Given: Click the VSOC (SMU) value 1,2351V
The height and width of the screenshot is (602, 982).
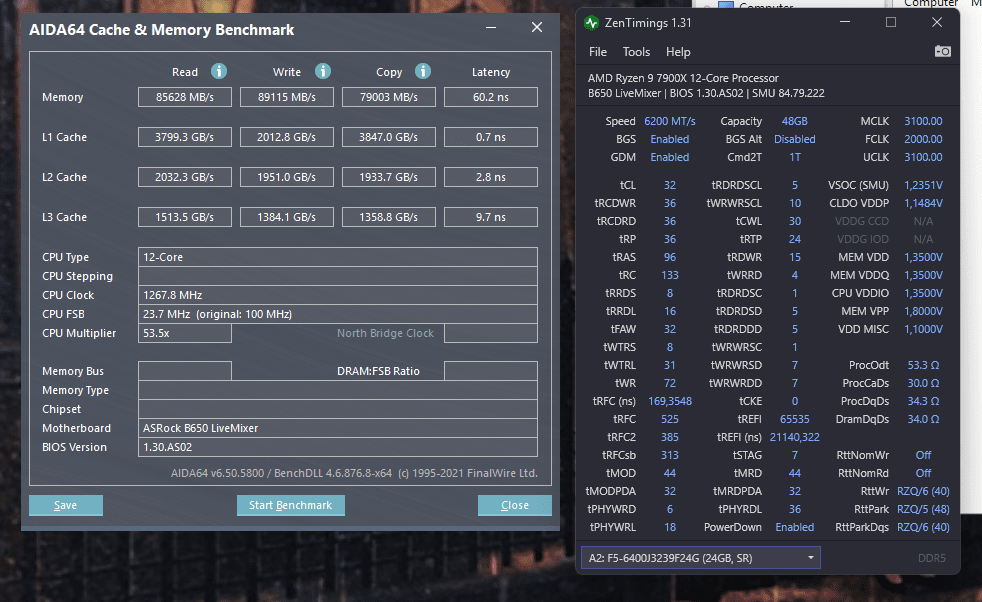Looking at the screenshot, I should pyautogui.click(x=923, y=185).
